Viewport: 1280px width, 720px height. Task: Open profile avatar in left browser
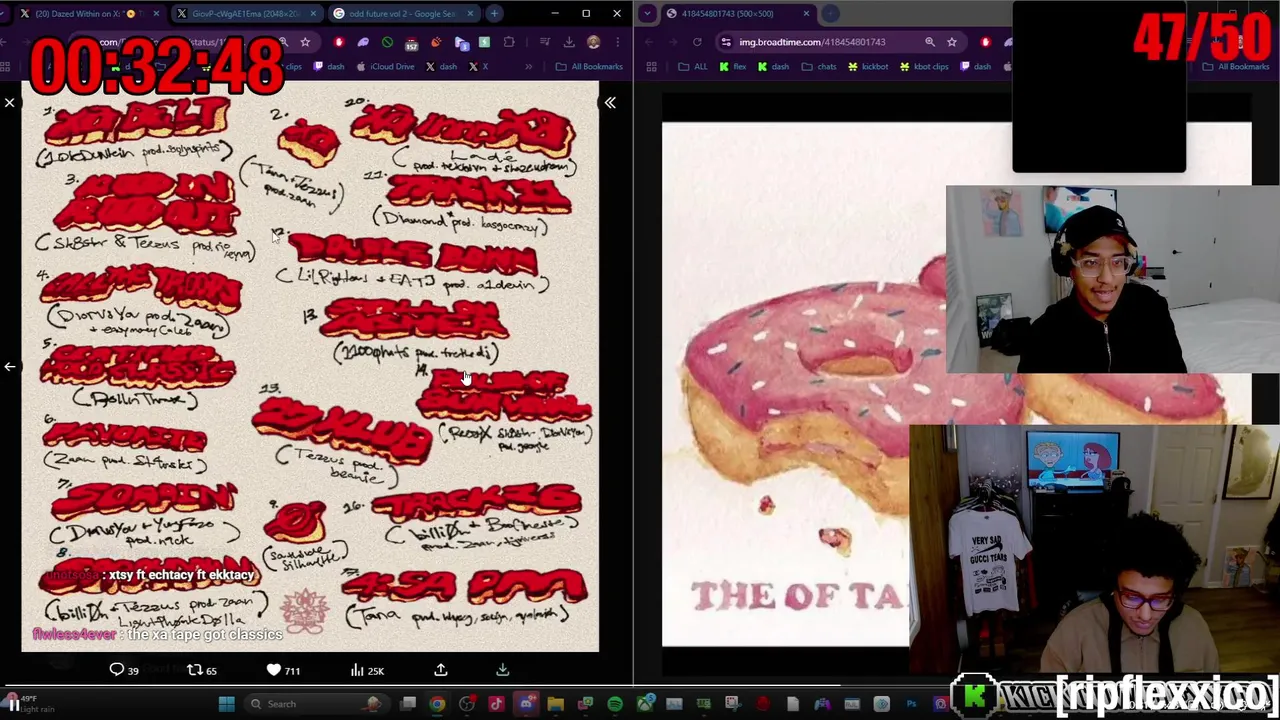pyautogui.click(x=593, y=42)
